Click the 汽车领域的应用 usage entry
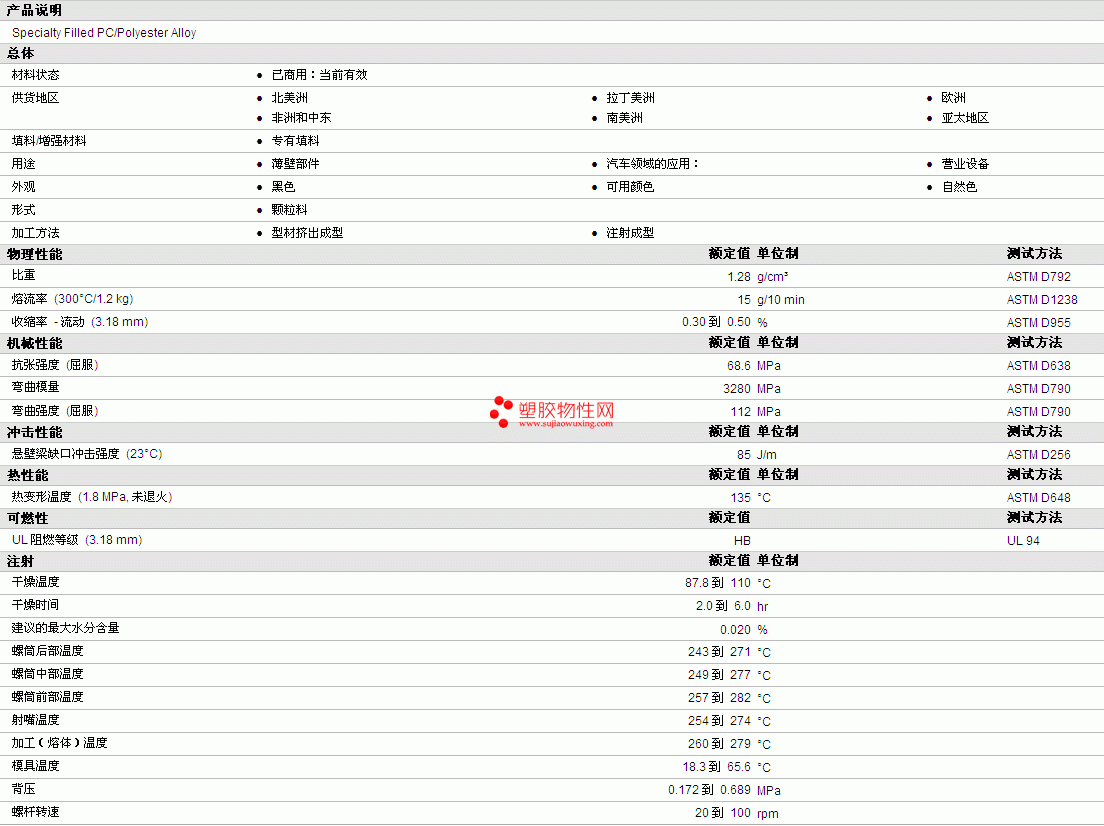 click(x=653, y=163)
